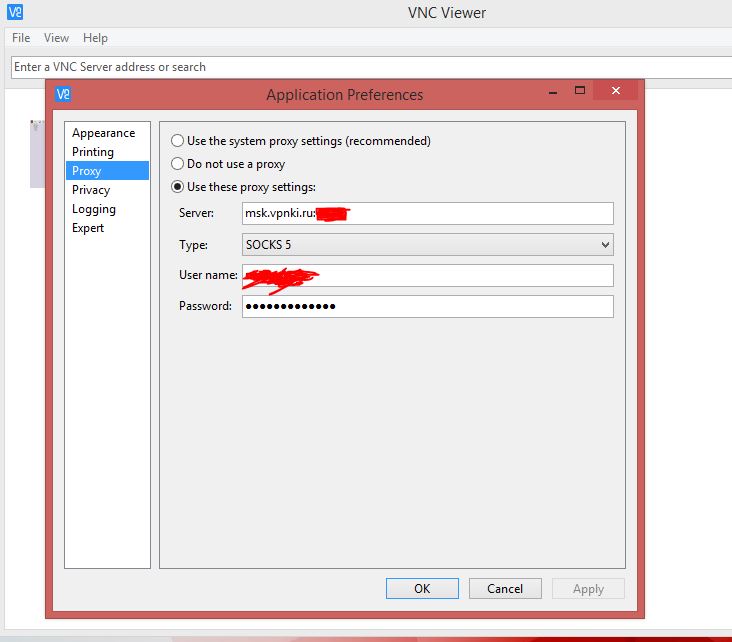Select Do not use a proxy option
Screen dimensions: 732x642
(177, 164)
